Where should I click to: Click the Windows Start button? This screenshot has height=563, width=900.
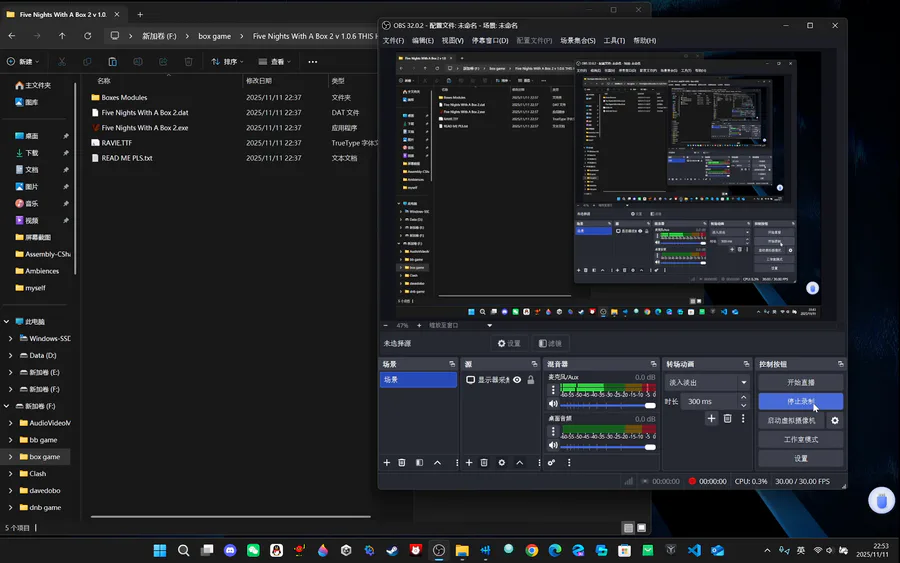(x=160, y=550)
